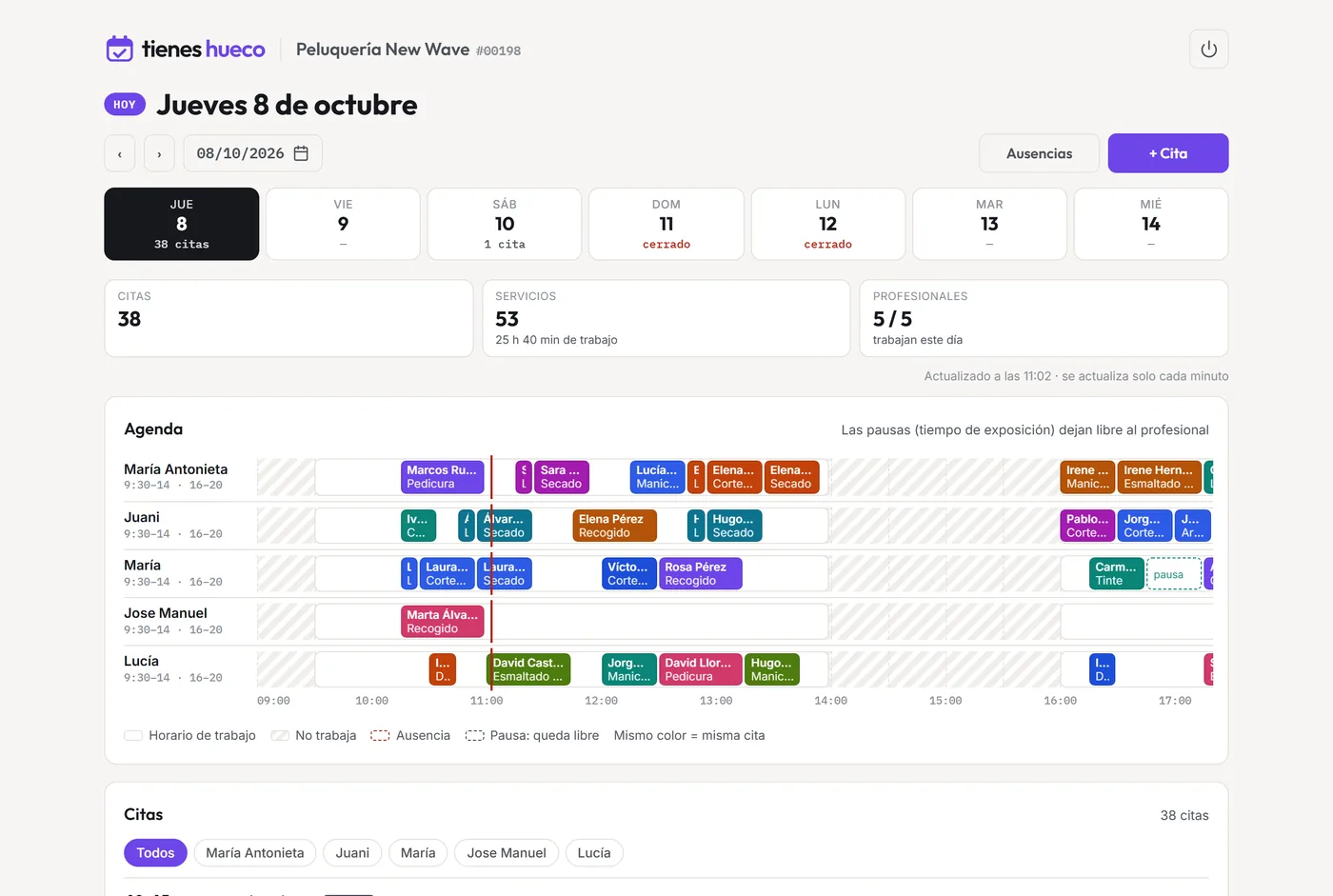Open Victo... Corte appointment block
The height and width of the screenshot is (896, 1333).
[629, 573]
